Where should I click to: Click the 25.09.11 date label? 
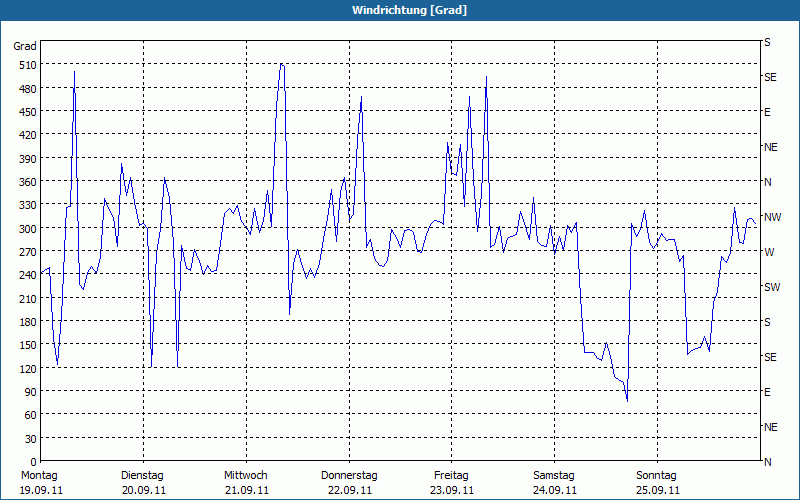coord(658,490)
